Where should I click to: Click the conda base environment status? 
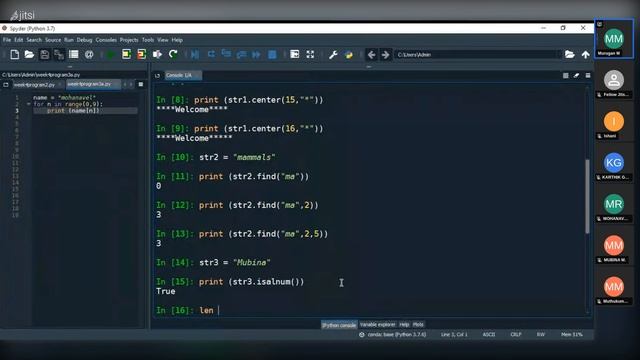pos(393,334)
